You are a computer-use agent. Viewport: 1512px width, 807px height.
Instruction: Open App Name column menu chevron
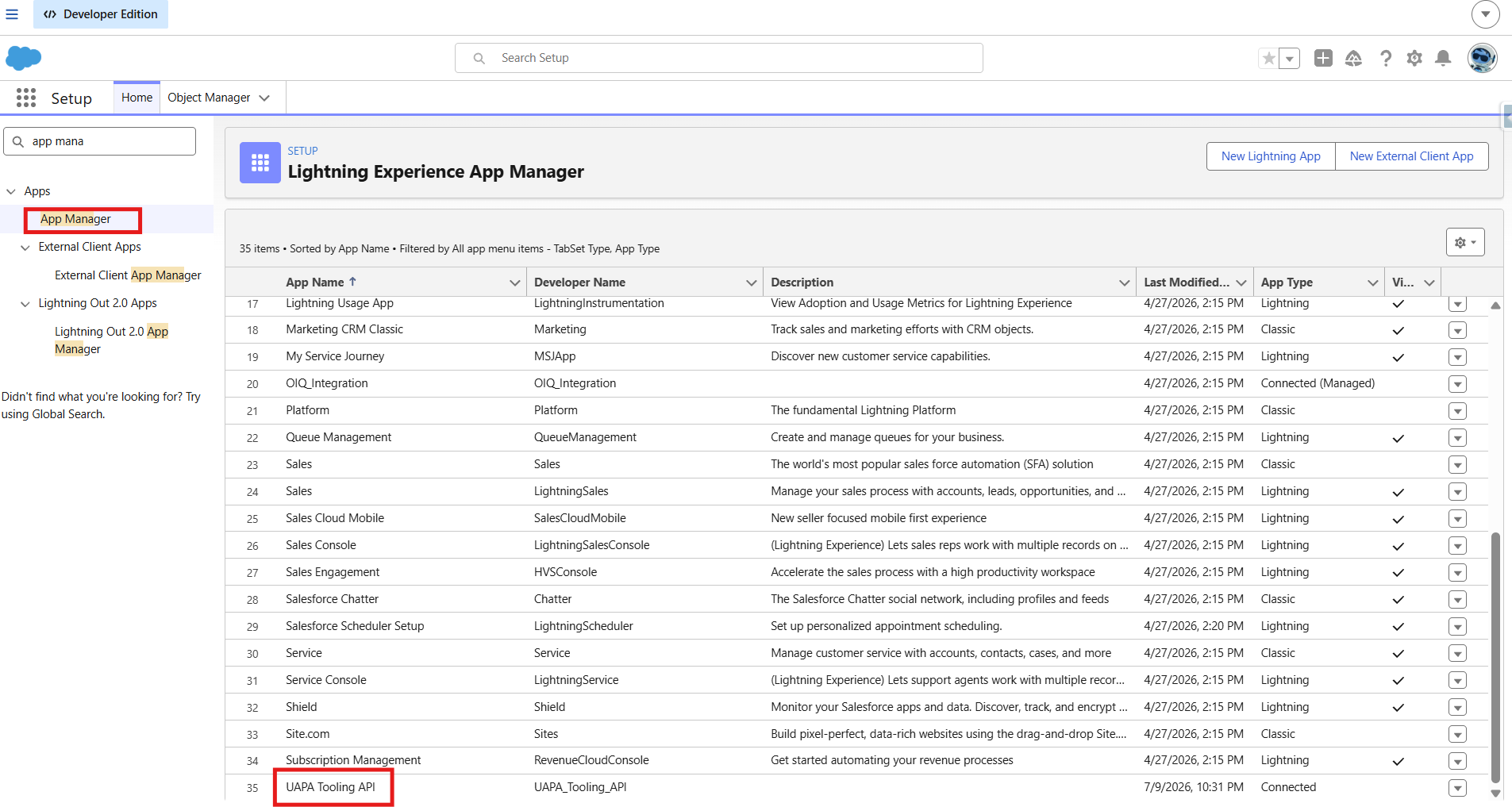coord(514,282)
